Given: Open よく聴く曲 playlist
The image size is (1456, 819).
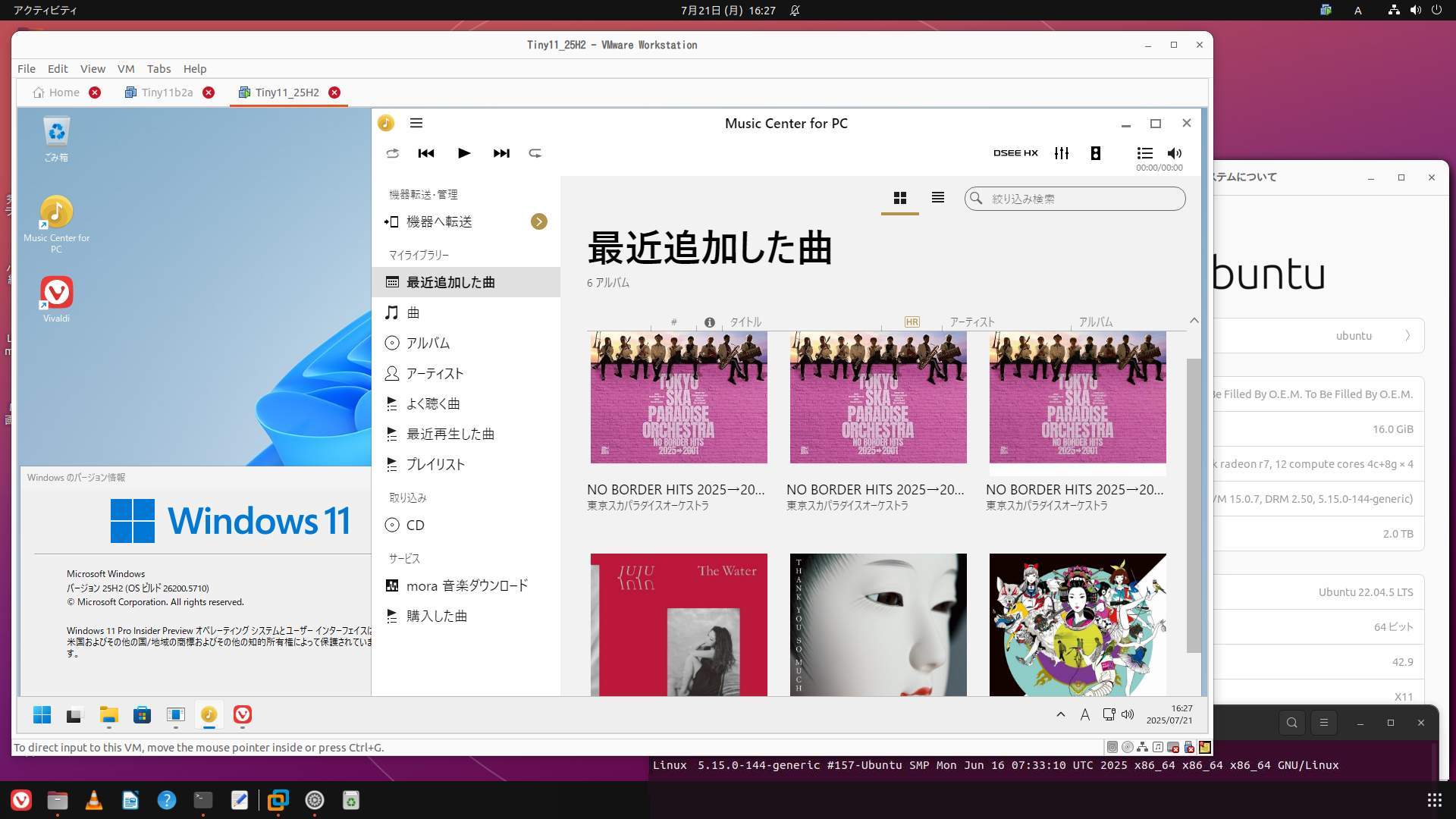Looking at the screenshot, I should tap(466, 403).
